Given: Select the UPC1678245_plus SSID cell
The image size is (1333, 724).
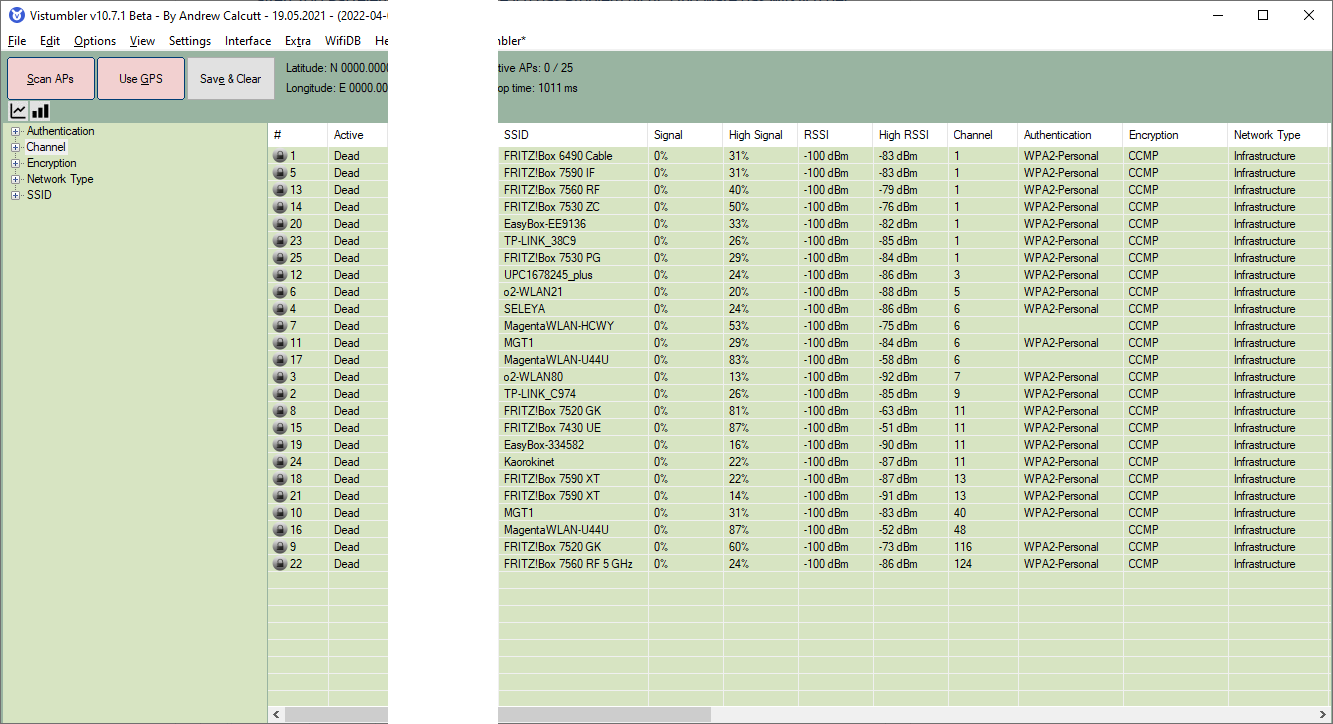Looking at the screenshot, I should 573,275.
